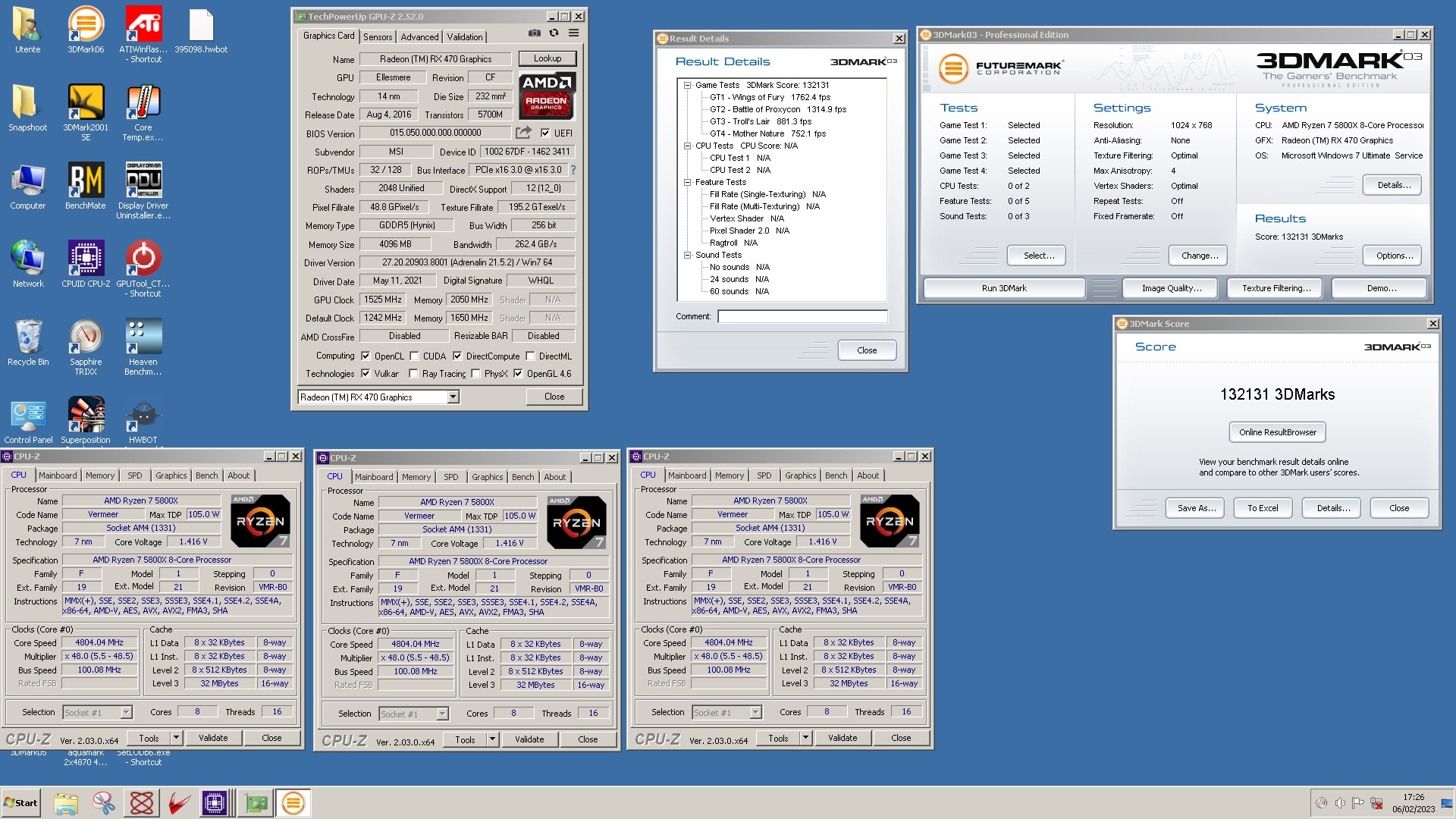Open the 3DMark06 desktop shortcut
This screenshot has height=819, width=1456.
click(x=86, y=30)
